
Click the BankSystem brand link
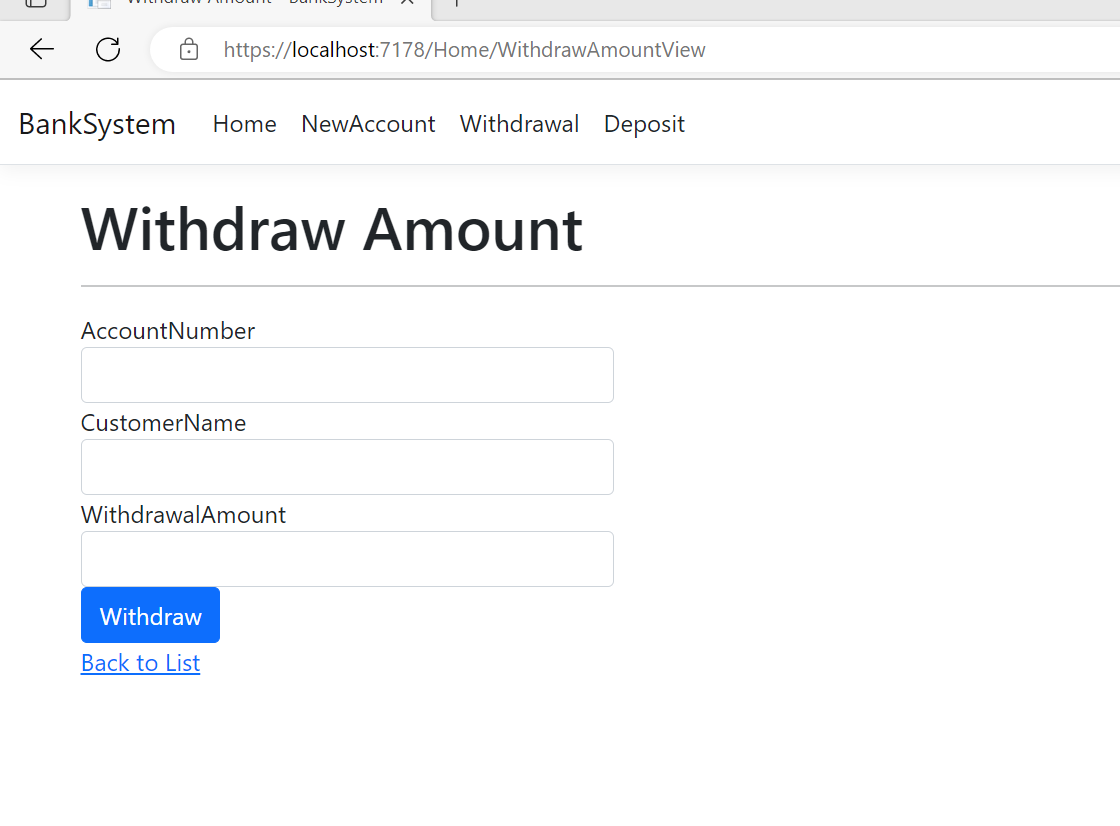point(96,124)
